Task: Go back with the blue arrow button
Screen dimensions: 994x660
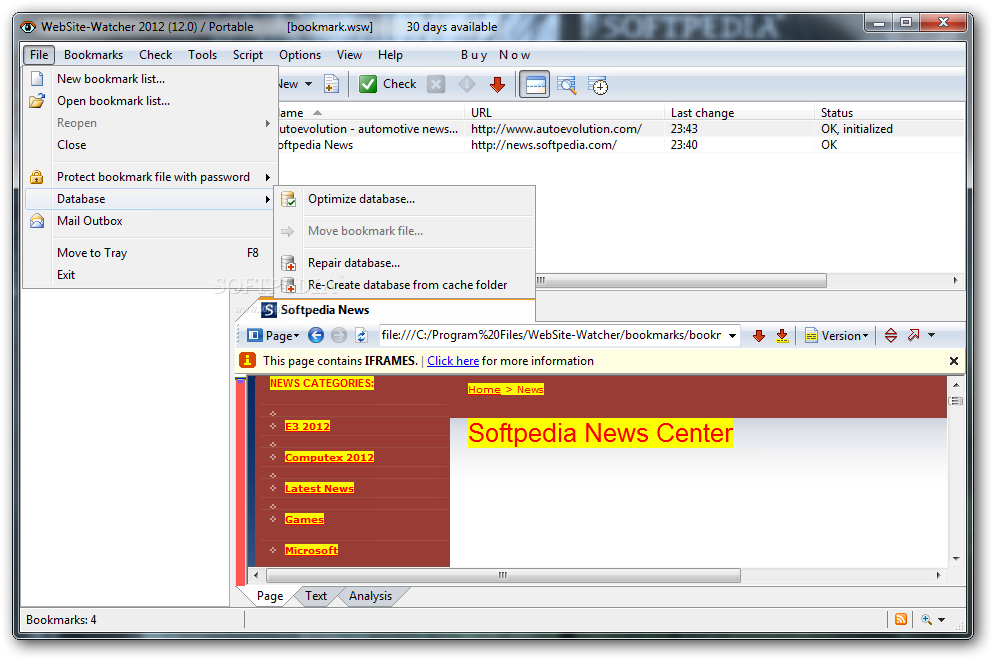Action: [316, 335]
